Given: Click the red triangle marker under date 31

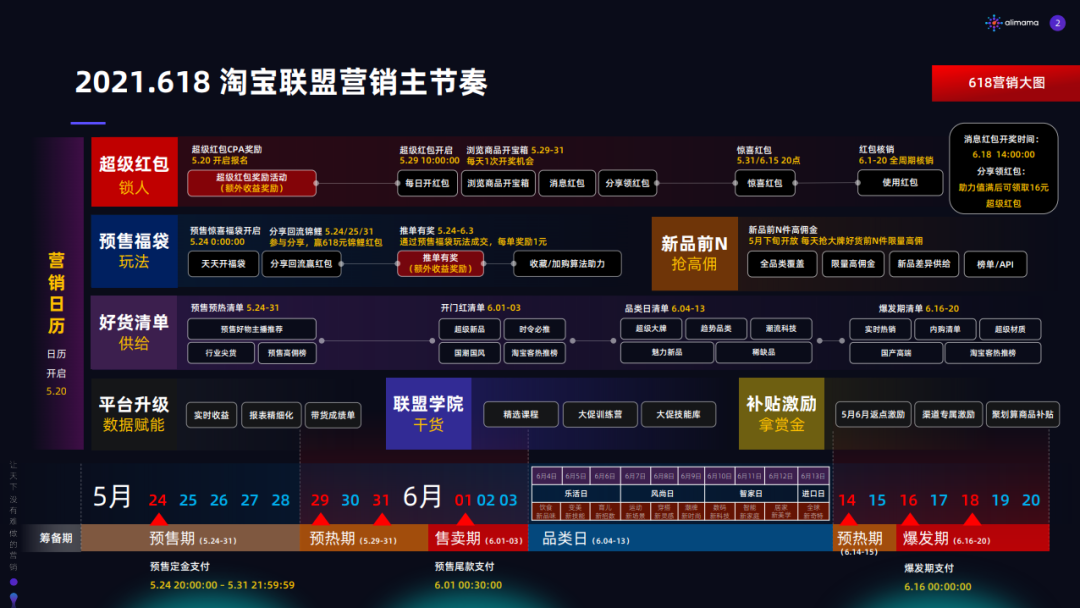Looking at the screenshot, I should [x=382, y=518].
